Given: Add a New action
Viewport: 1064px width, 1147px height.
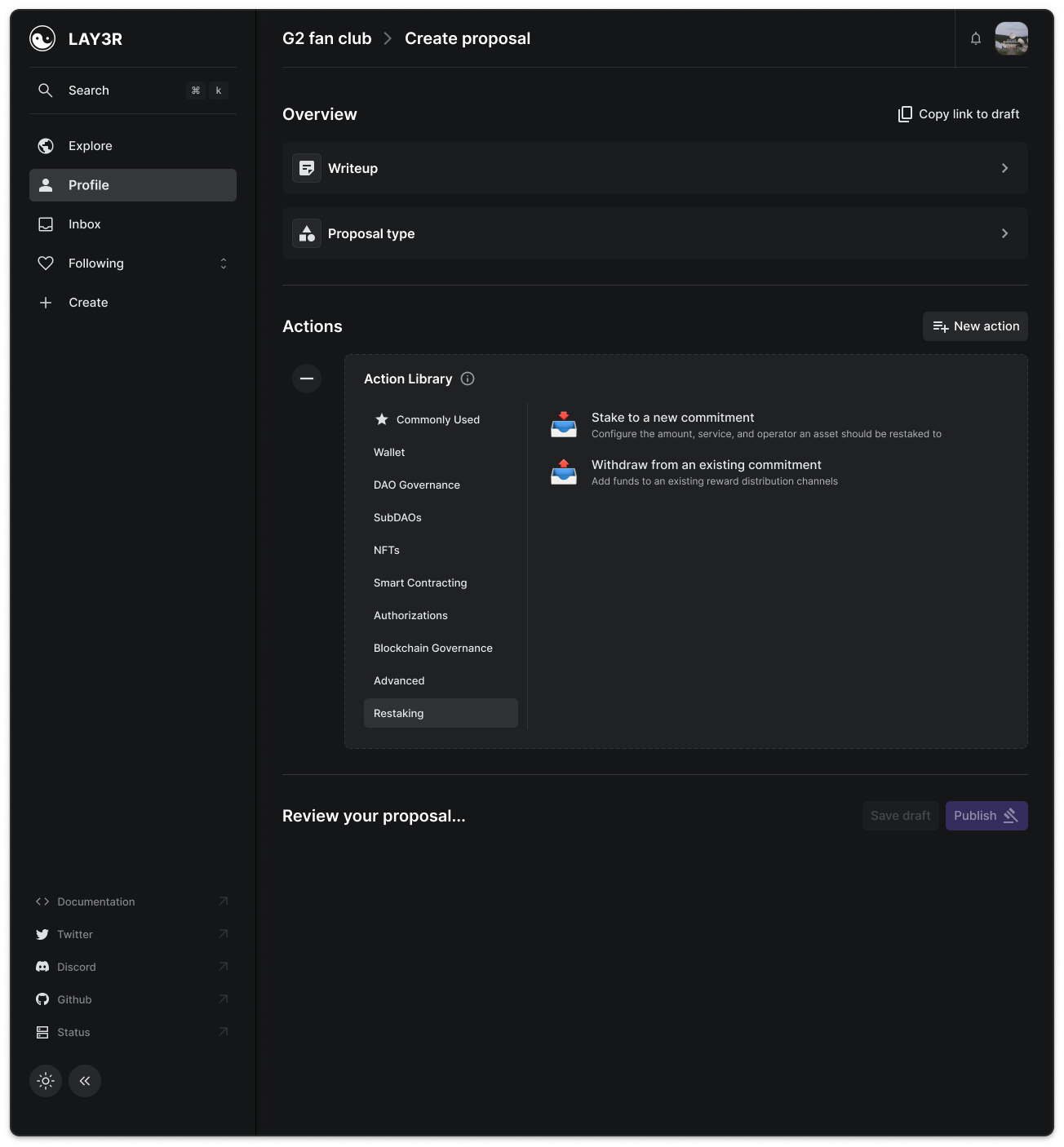Looking at the screenshot, I should (975, 326).
